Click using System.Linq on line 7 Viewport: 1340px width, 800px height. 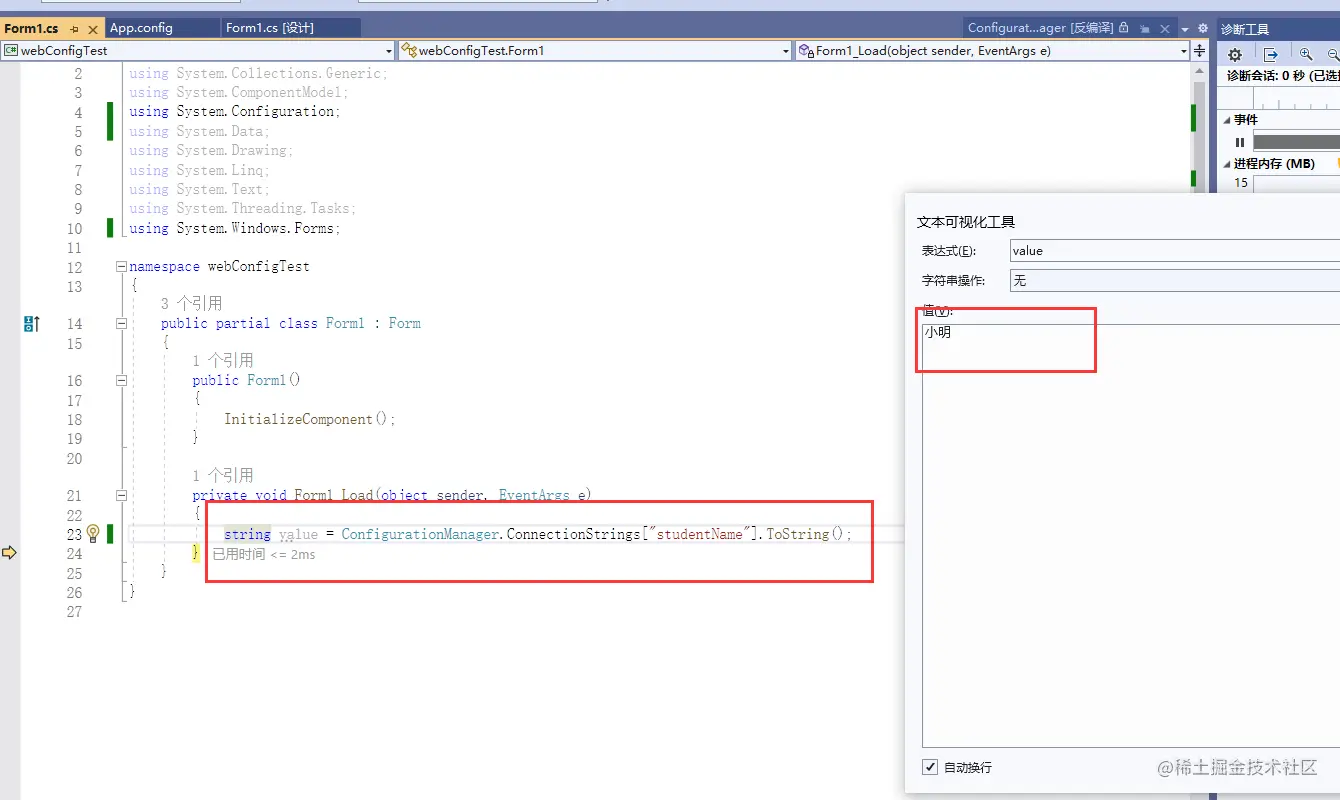(200, 170)
